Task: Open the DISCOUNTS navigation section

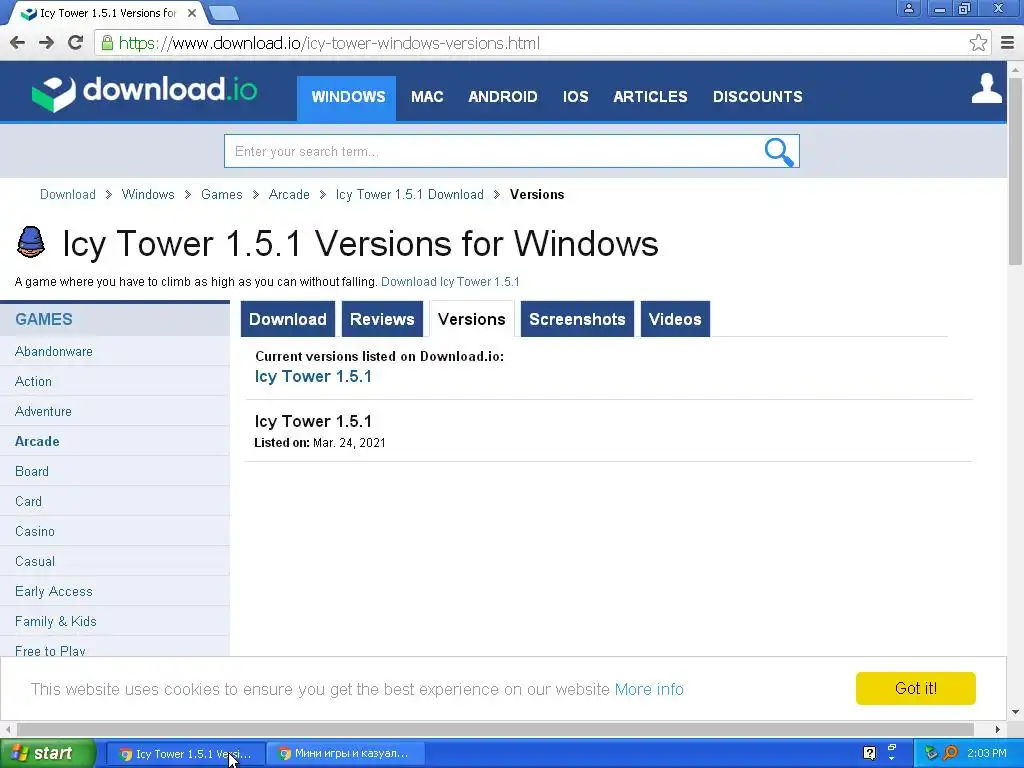Action: [758, 97]
